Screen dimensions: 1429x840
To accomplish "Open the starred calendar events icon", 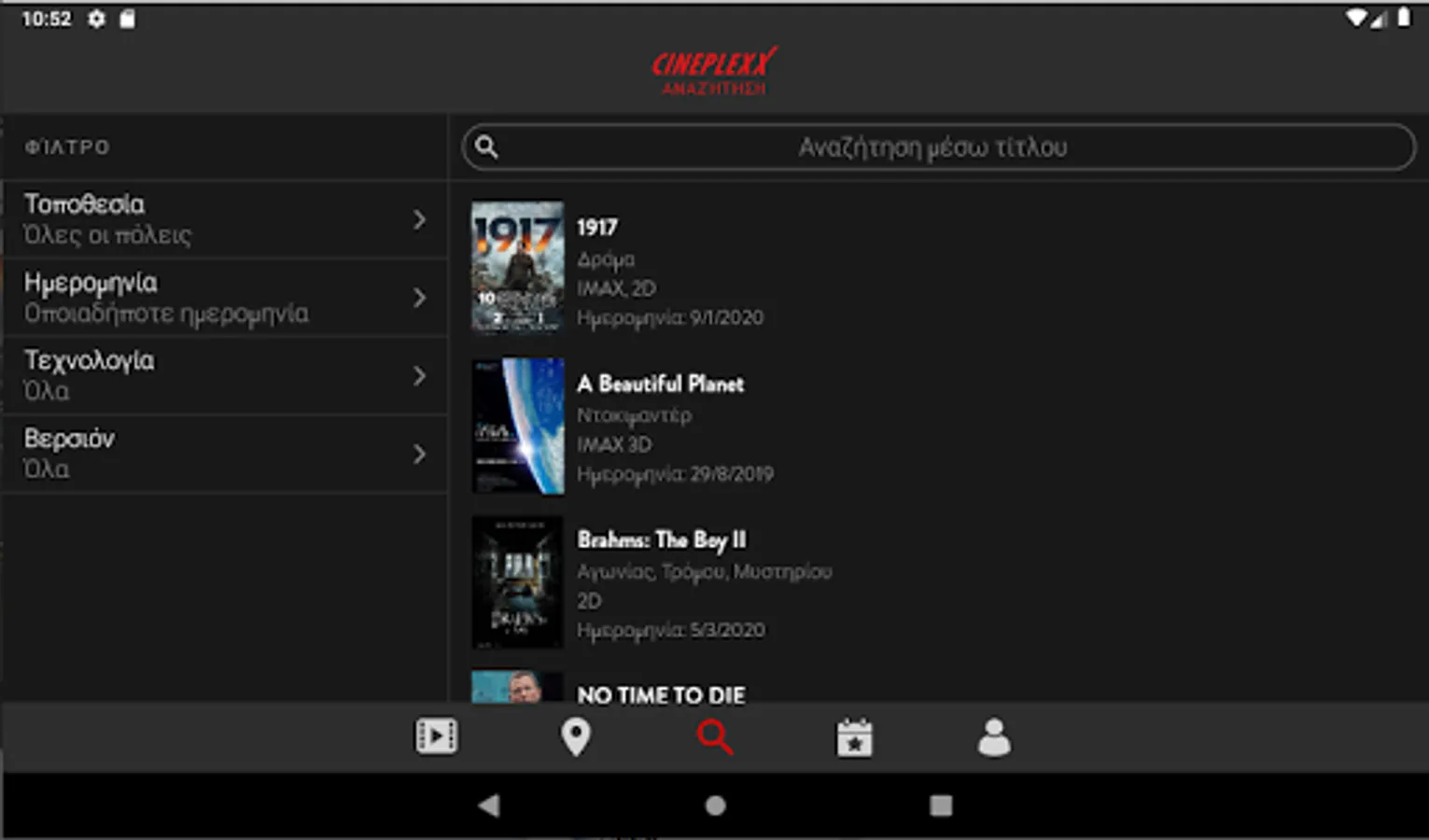I will [854, 737].
